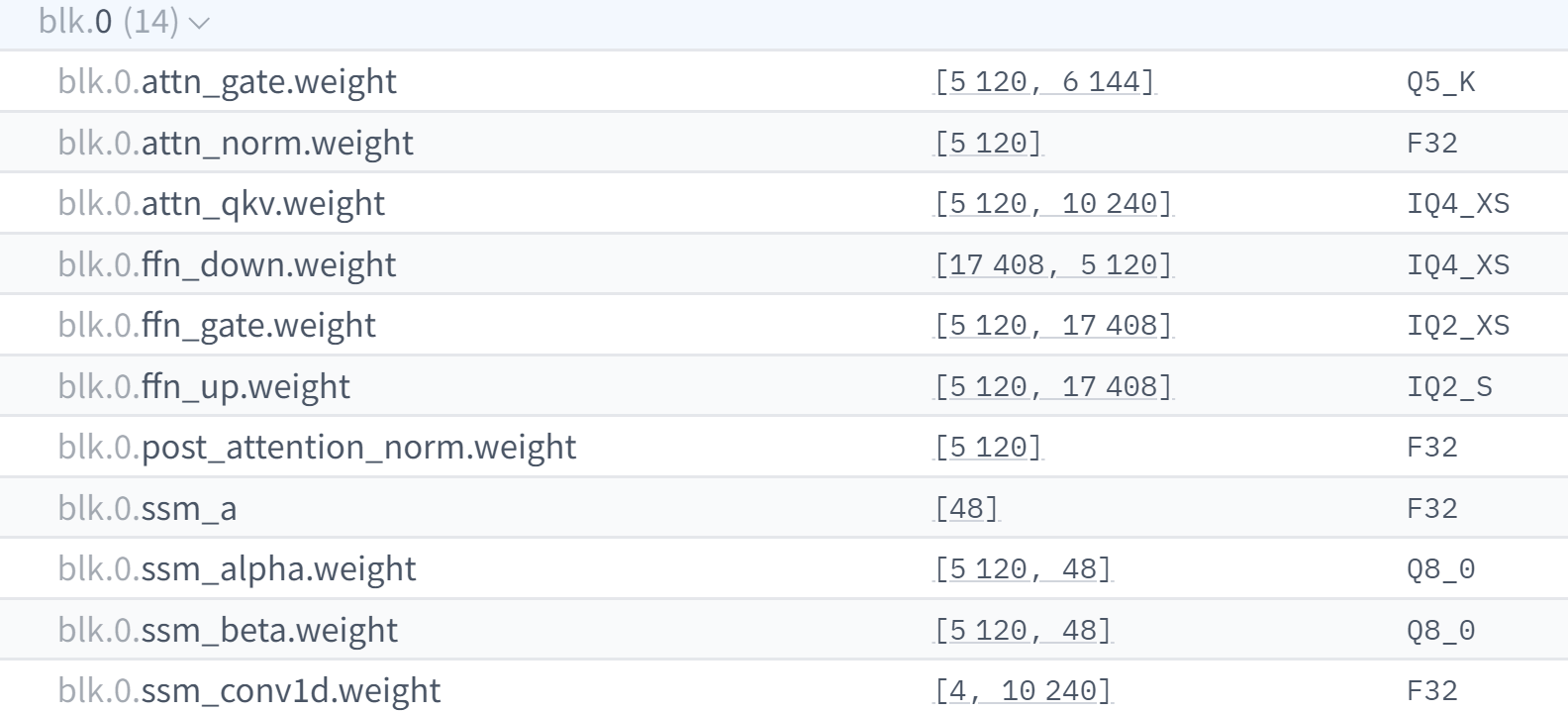Select blk.0.ssm_alpha.weight tensor
The height and width of the screenshot is (713, 1568).
(784, 569)
